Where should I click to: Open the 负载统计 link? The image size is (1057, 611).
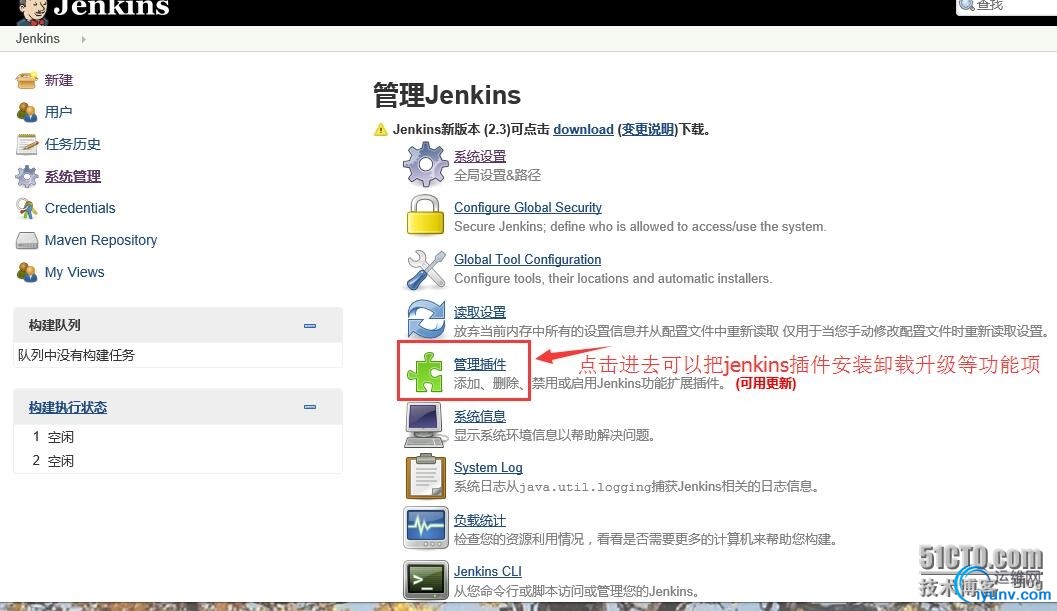[x=480, y=521]
